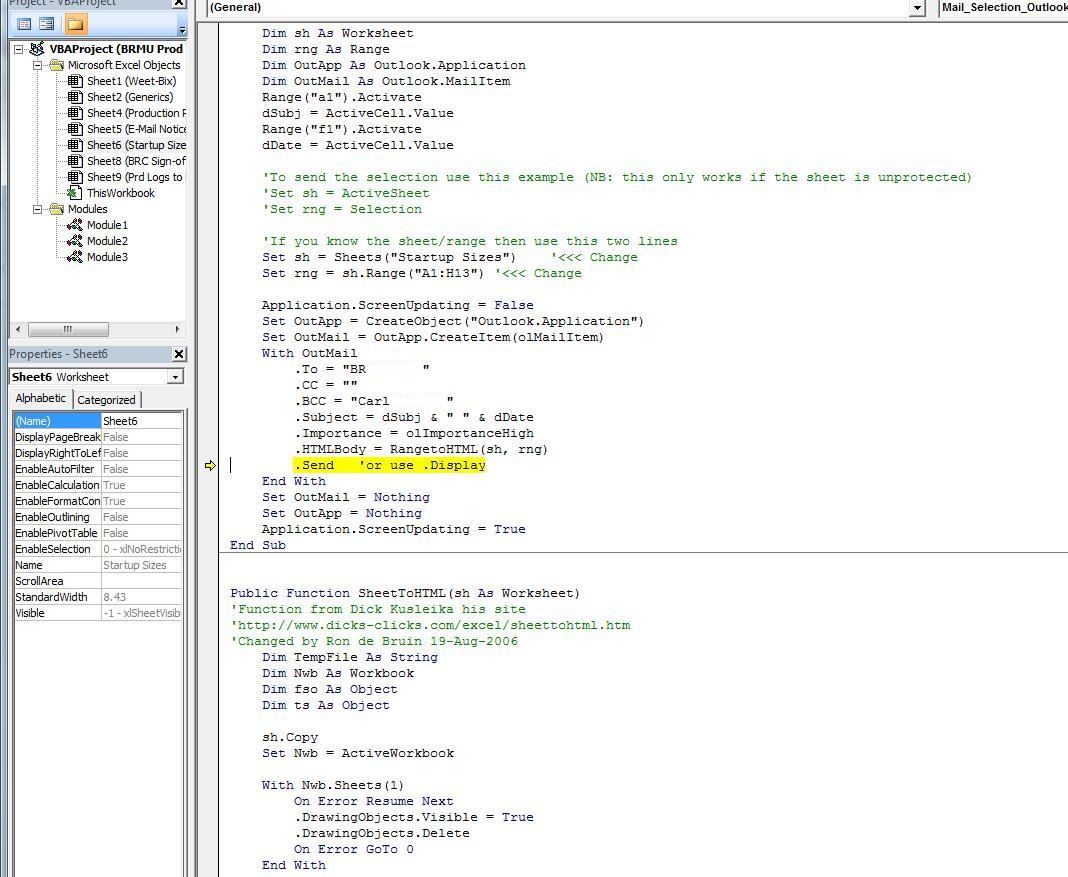Select the Microsoft Excel Objects folder

point(124,65)
